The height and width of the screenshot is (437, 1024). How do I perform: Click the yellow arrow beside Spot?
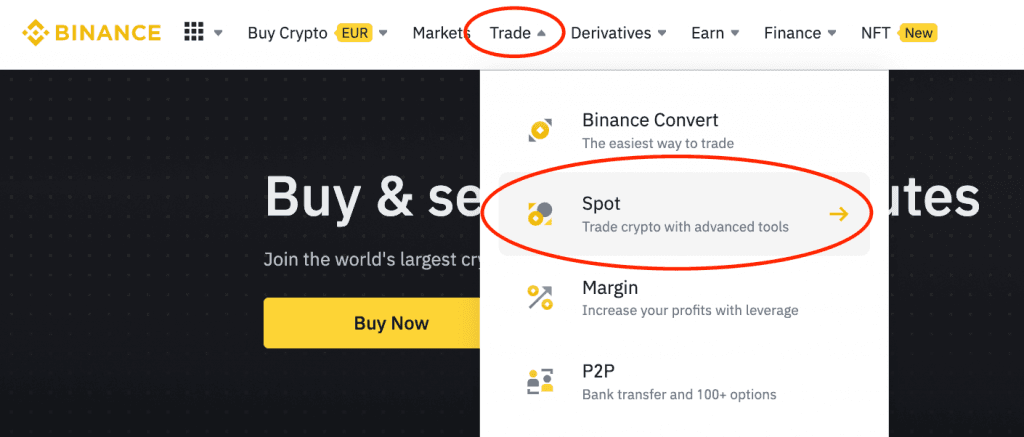pyautogui.click(x=838, y=214)
